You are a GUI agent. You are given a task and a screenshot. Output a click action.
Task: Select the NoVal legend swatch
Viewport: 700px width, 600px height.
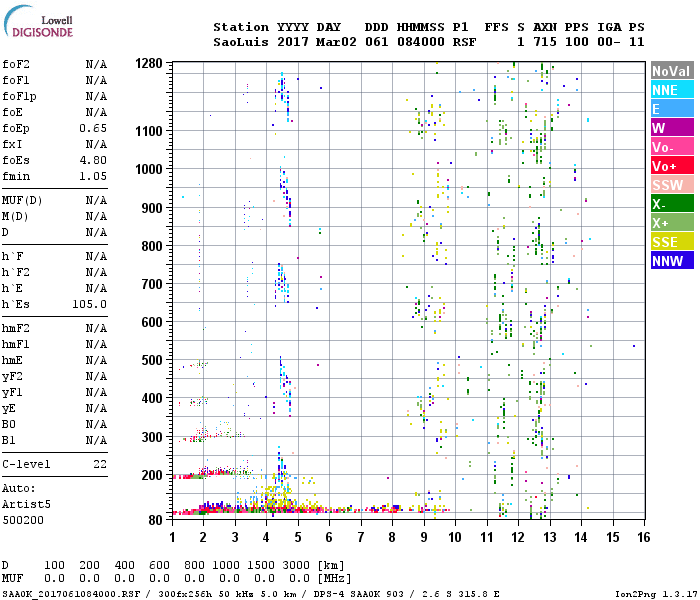tap(672, 71)
